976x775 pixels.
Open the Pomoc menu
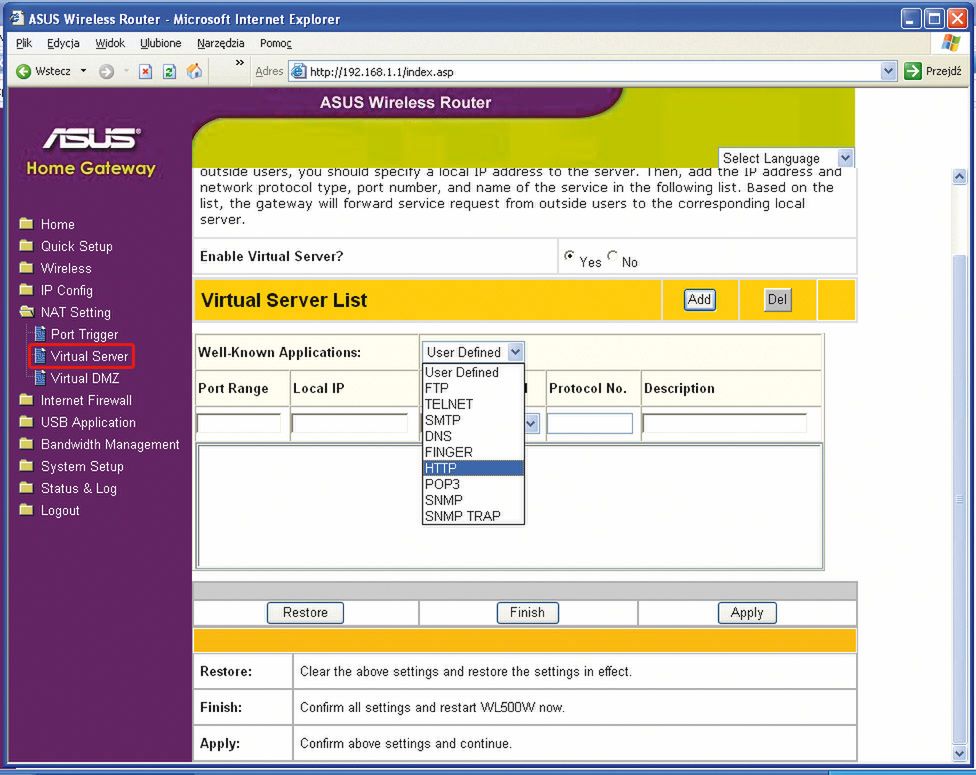(x=276, y=43)
